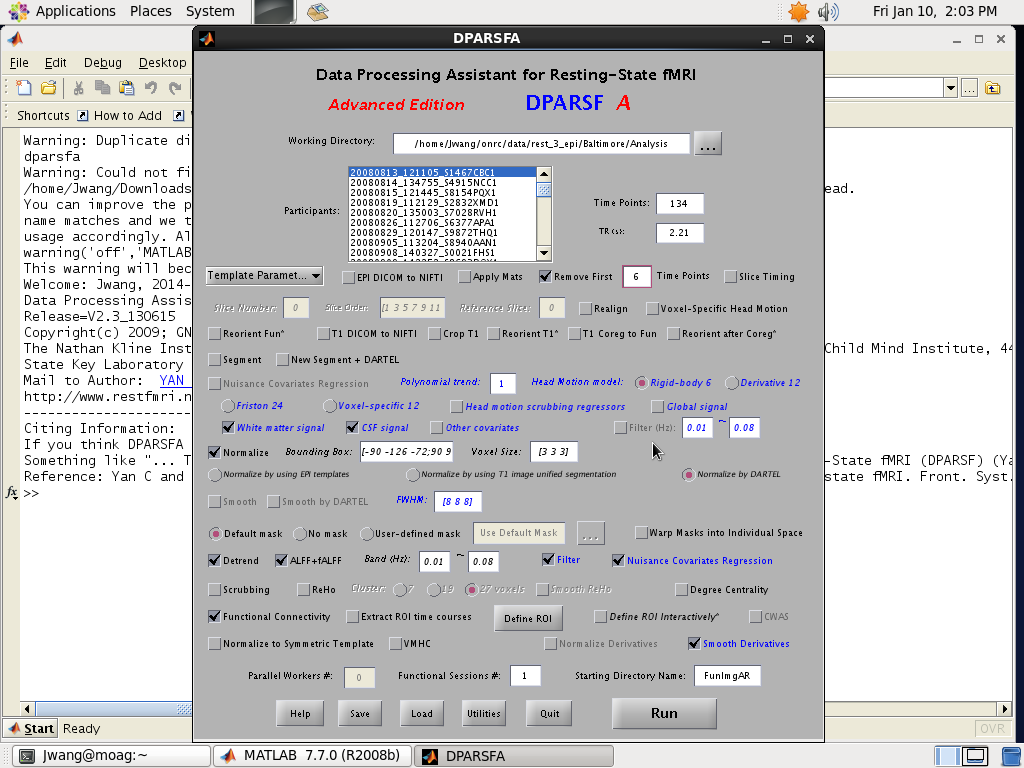Click the Define ROI button
This screenshot has width=1024, height=768.
point(528,618)
